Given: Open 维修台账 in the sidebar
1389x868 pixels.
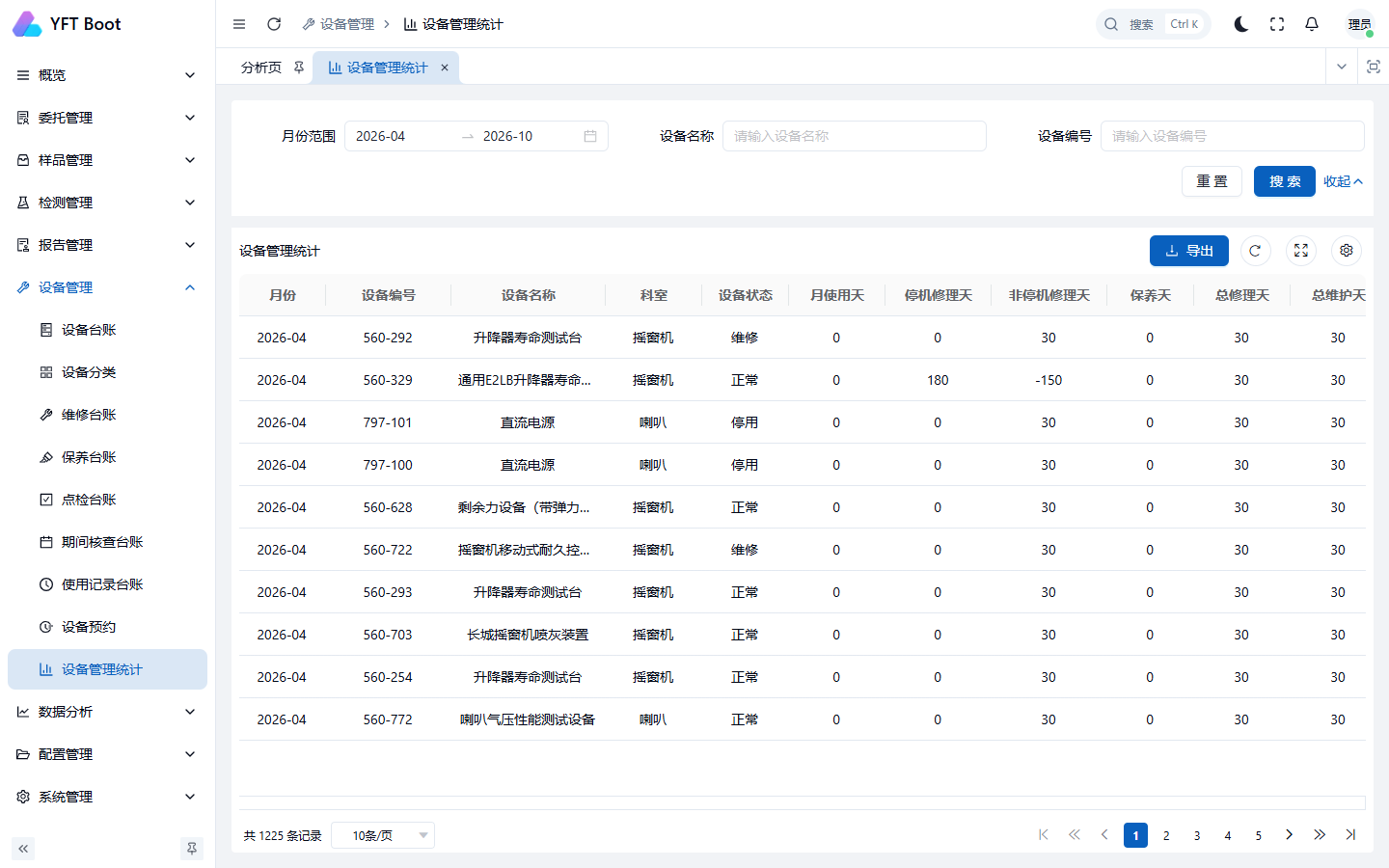Looking at the screenshot, I should click(x=107, y=415).
